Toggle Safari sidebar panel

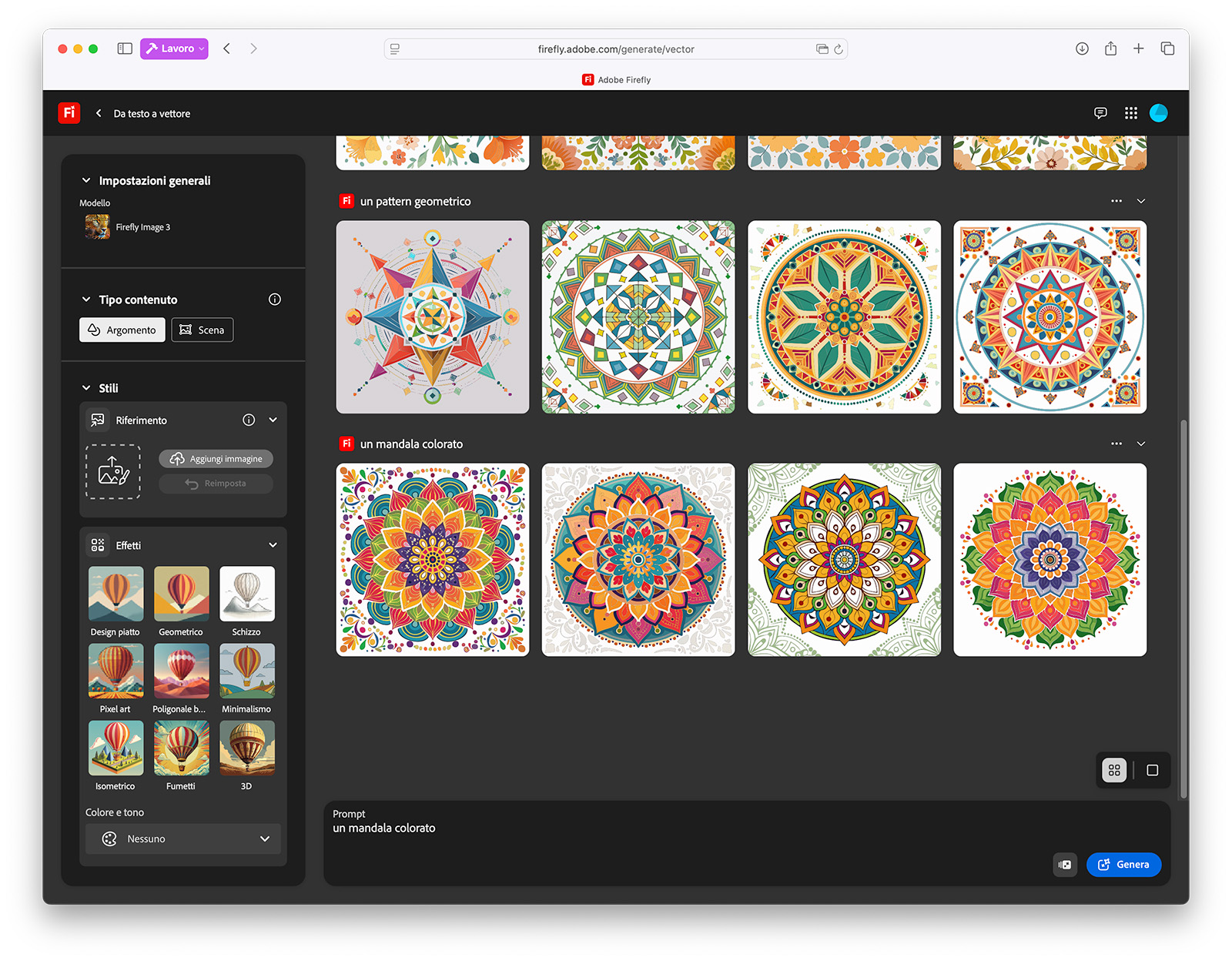125,49
